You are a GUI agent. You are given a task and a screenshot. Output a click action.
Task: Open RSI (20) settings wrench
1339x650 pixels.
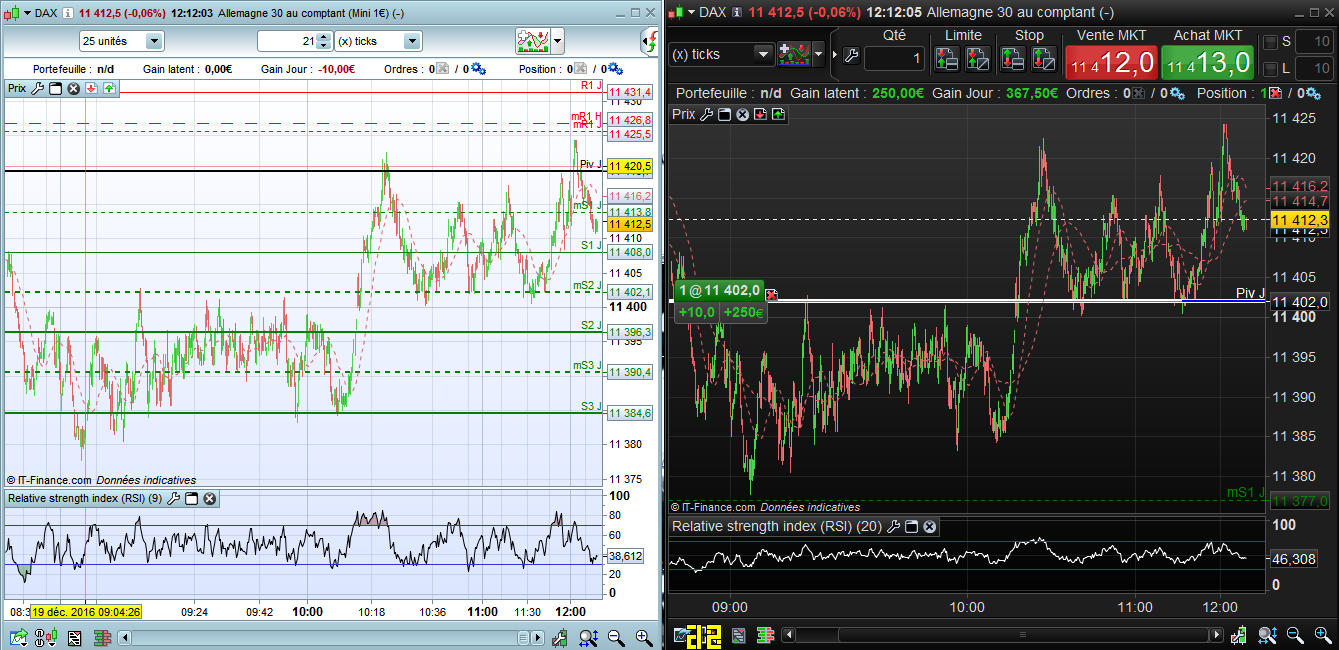pyautogui.click(x=893, y=526)
